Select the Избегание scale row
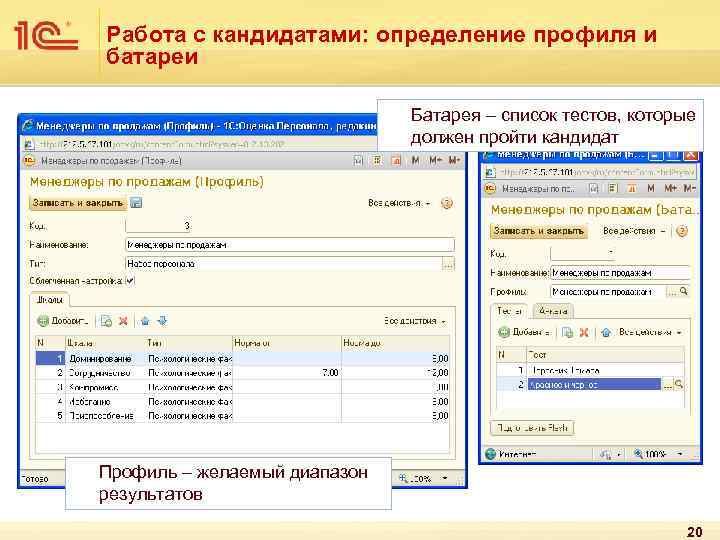This screenshot has width=720, height=540. point(242,401)
